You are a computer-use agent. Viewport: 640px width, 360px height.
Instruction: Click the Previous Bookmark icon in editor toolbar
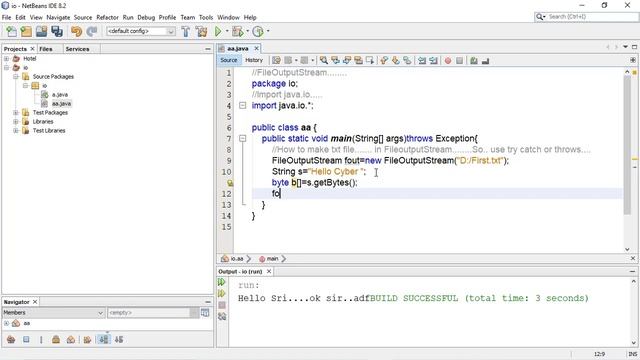point(384,60)
